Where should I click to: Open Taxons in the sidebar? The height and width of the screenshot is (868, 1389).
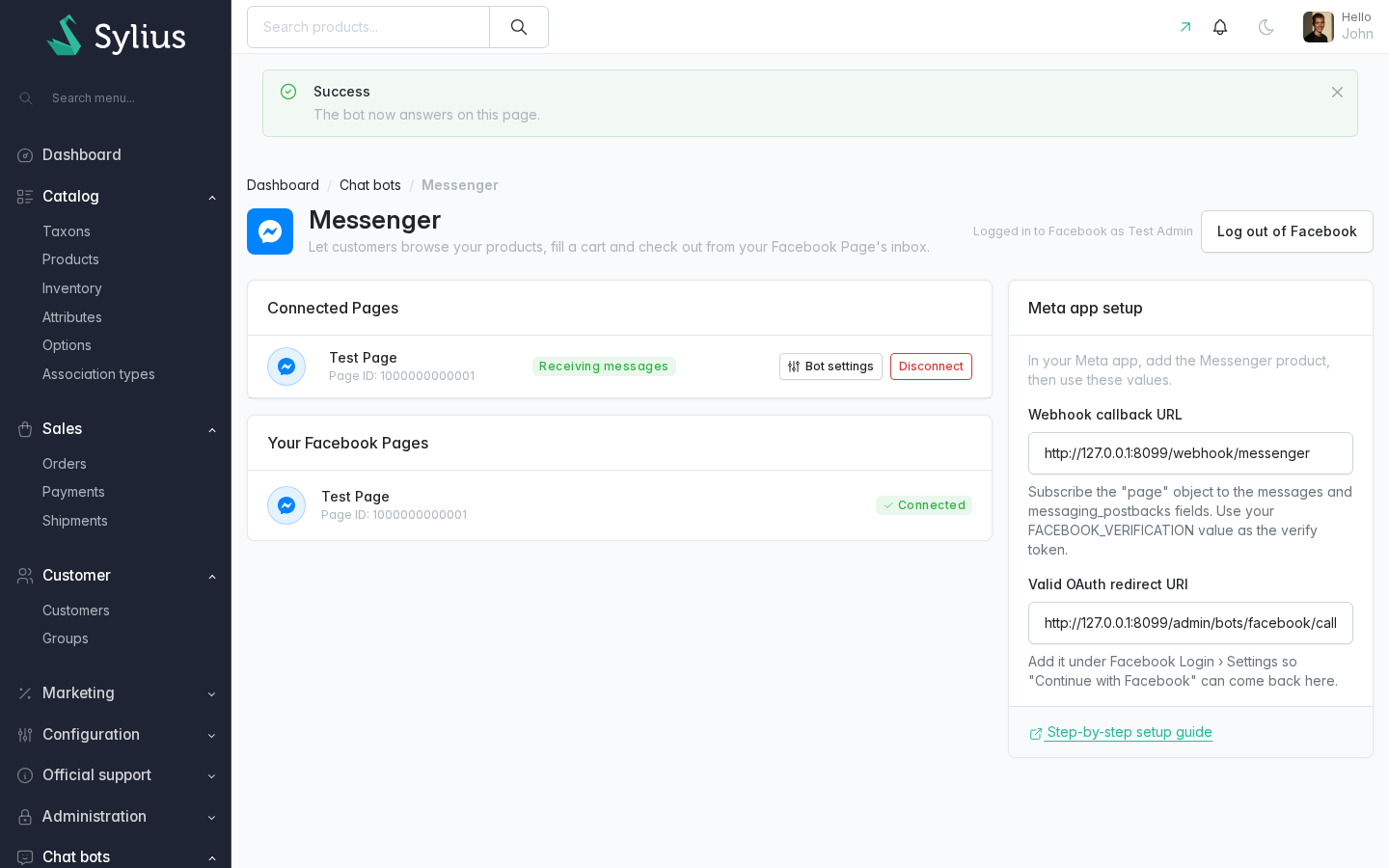click(67, 231)
